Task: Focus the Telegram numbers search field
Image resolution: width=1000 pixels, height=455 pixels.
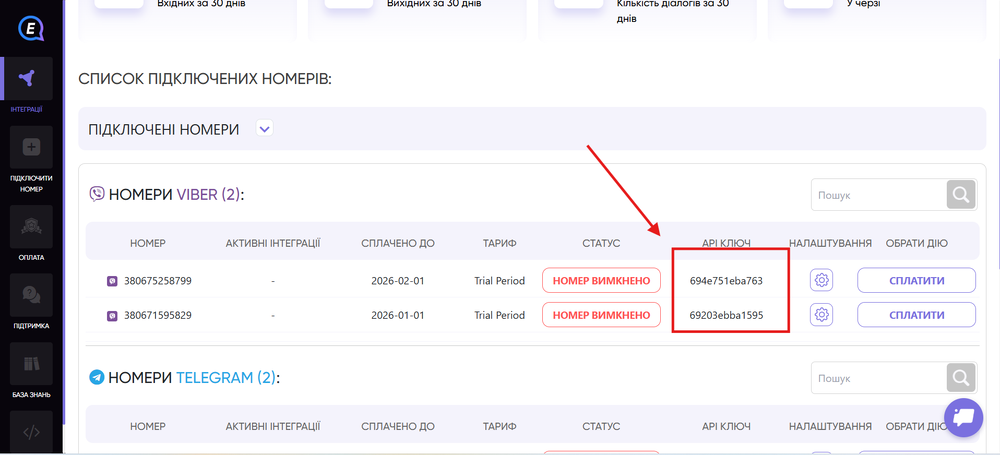Action: point(878,377)
